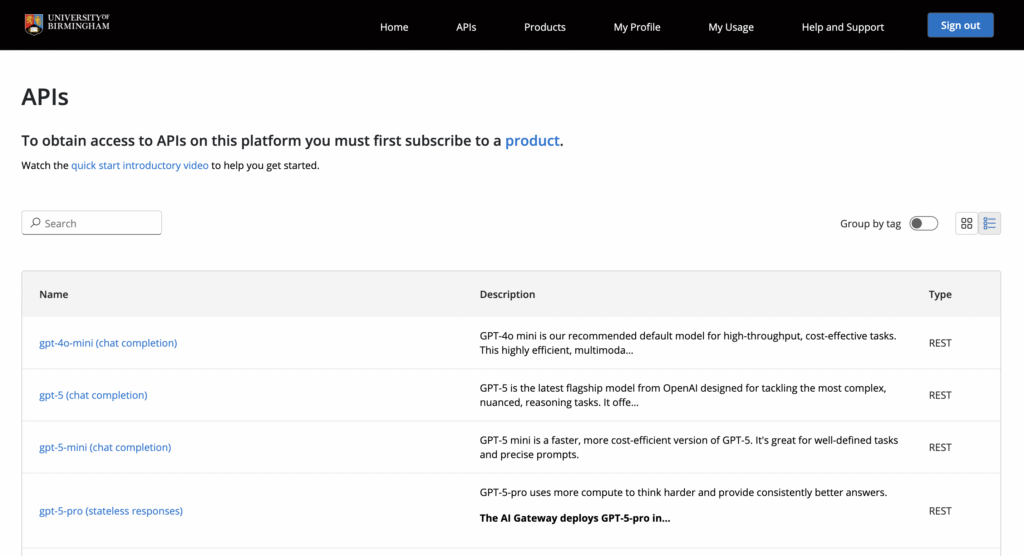Click REST type in gpt-5 (chat completion) row
1024x556 pixels.
[940, 395]
